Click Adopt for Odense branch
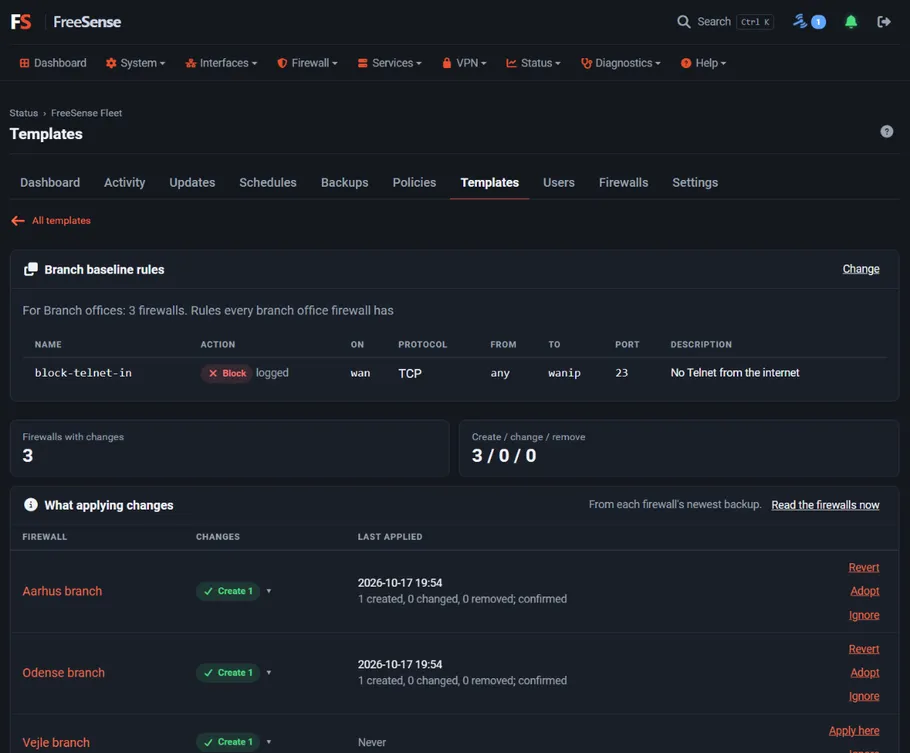 [x=865, y=672]
